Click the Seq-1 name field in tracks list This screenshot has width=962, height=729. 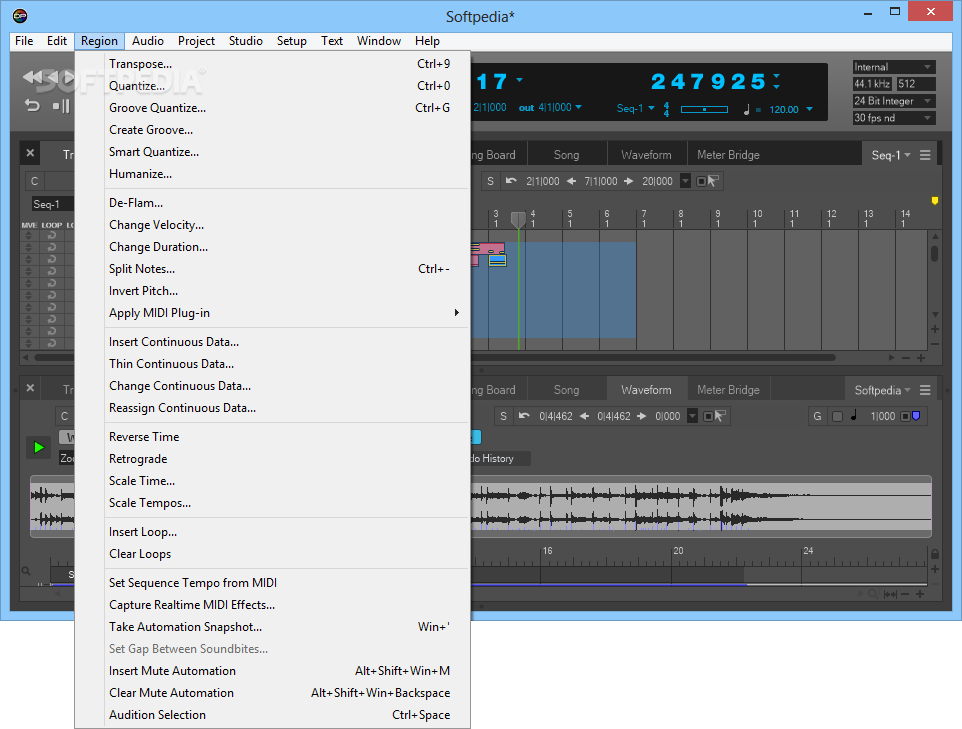52,204
